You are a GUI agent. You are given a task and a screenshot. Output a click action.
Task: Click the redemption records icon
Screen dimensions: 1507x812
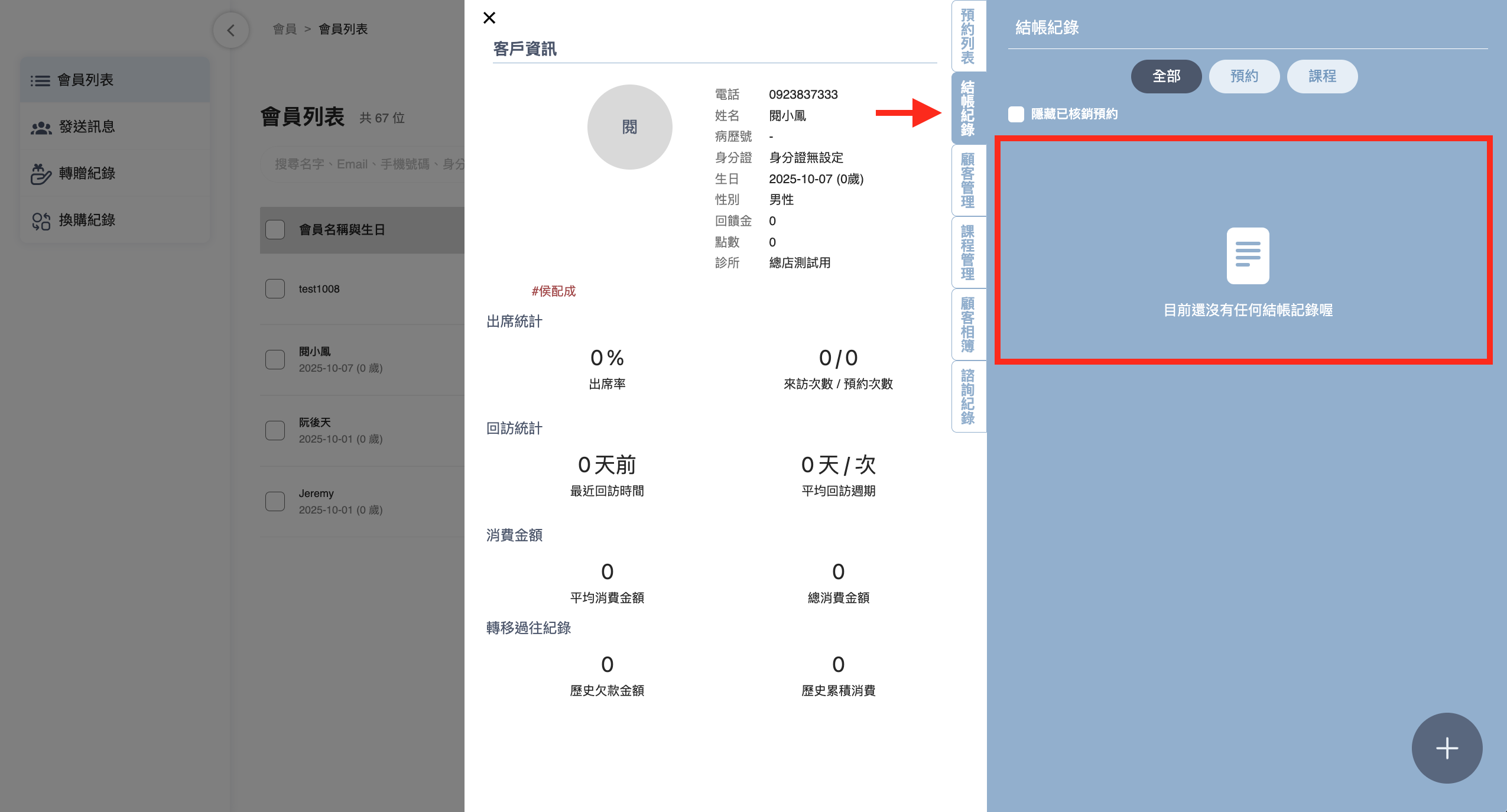[x=41, y=220]
